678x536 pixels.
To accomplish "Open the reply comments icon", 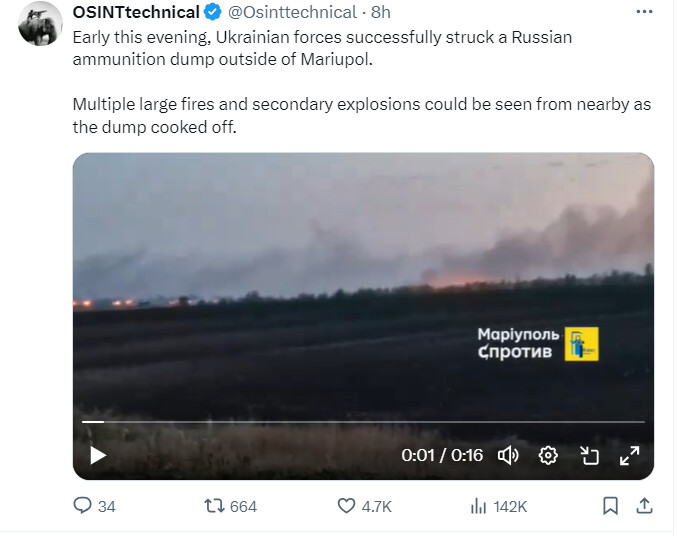I will 82,505.
